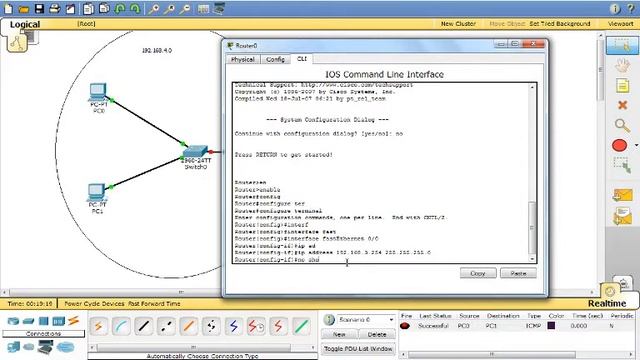640x360 pixels.
Task: Click the Zoom Reset magnifier icon
Action: click(x=169, y=9)
